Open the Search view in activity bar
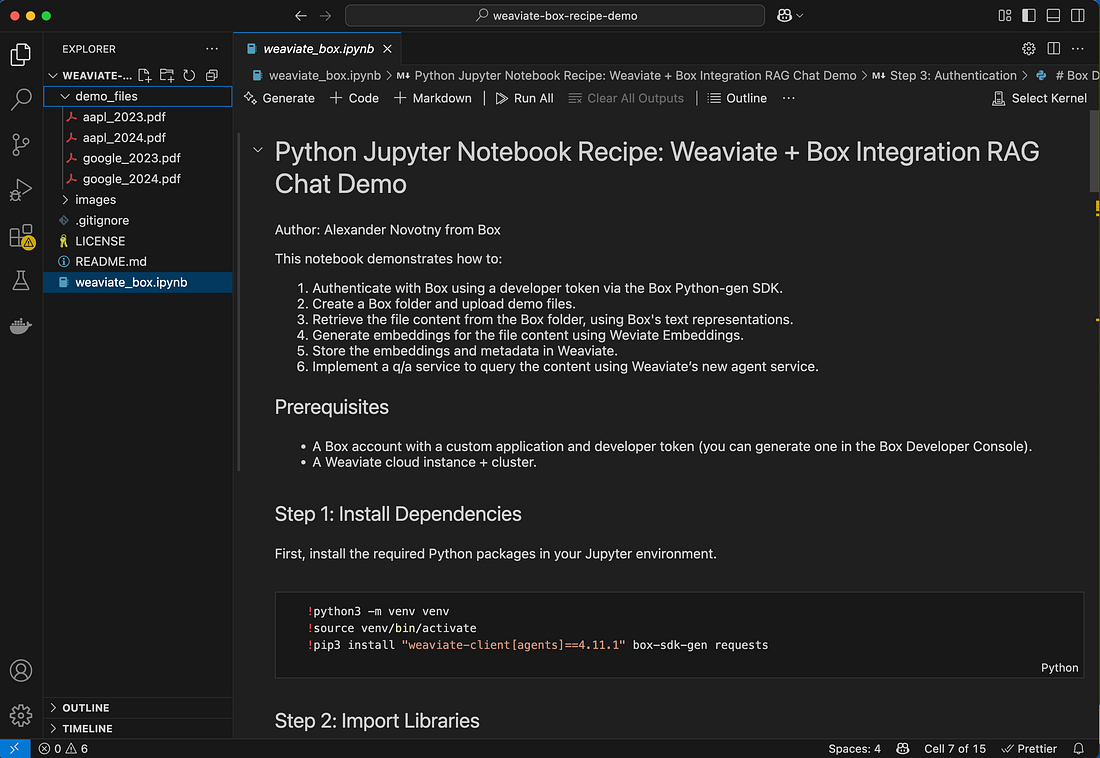The height and width of the screenshot is (758, 1100). 20,100
